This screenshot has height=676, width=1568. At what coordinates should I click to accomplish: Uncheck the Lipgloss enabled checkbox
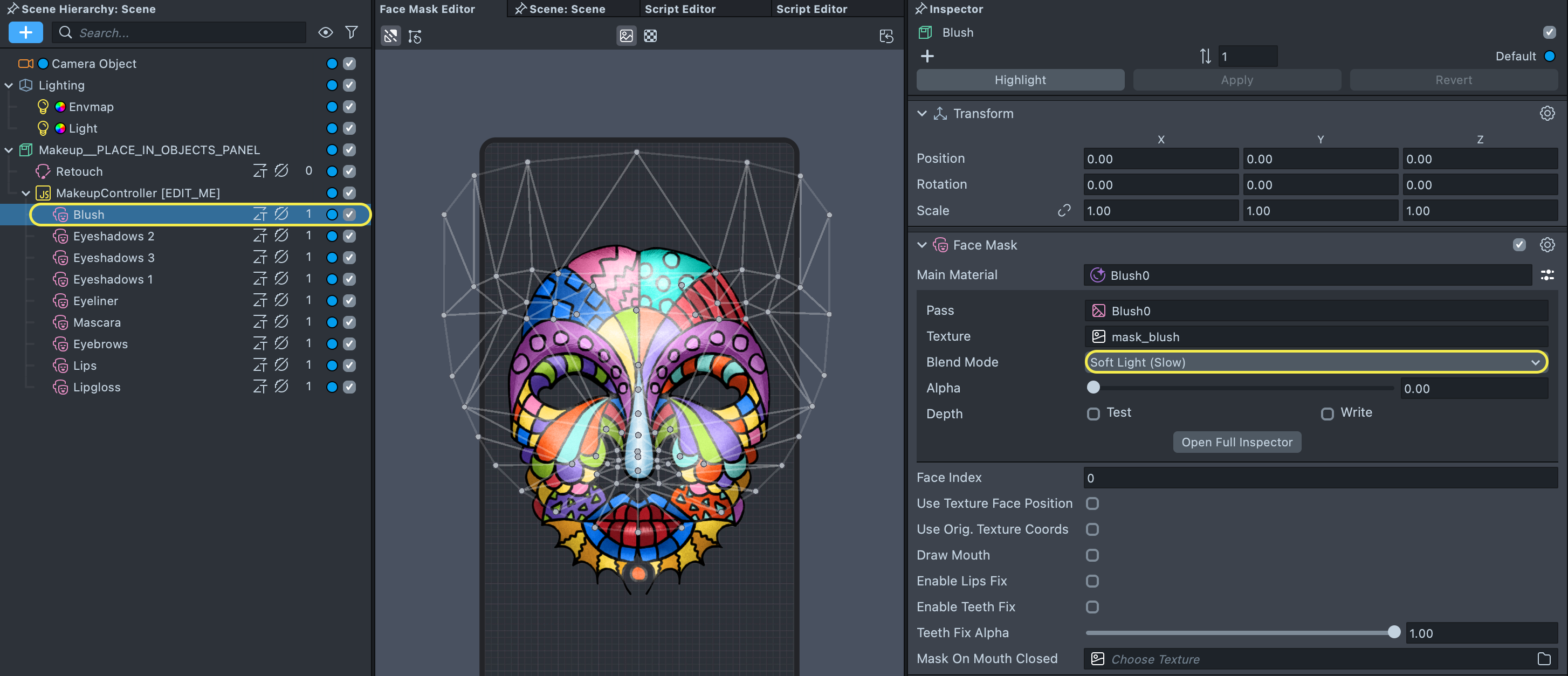(349, 387)
